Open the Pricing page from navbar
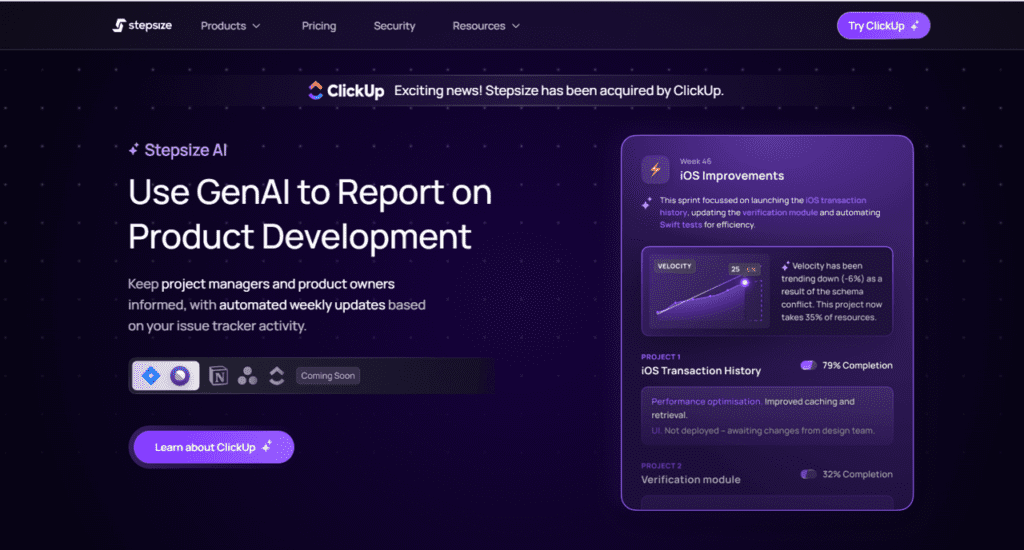Image resolution: width=1024 pixels, height=550 pixels. click(x=319, y=26)
